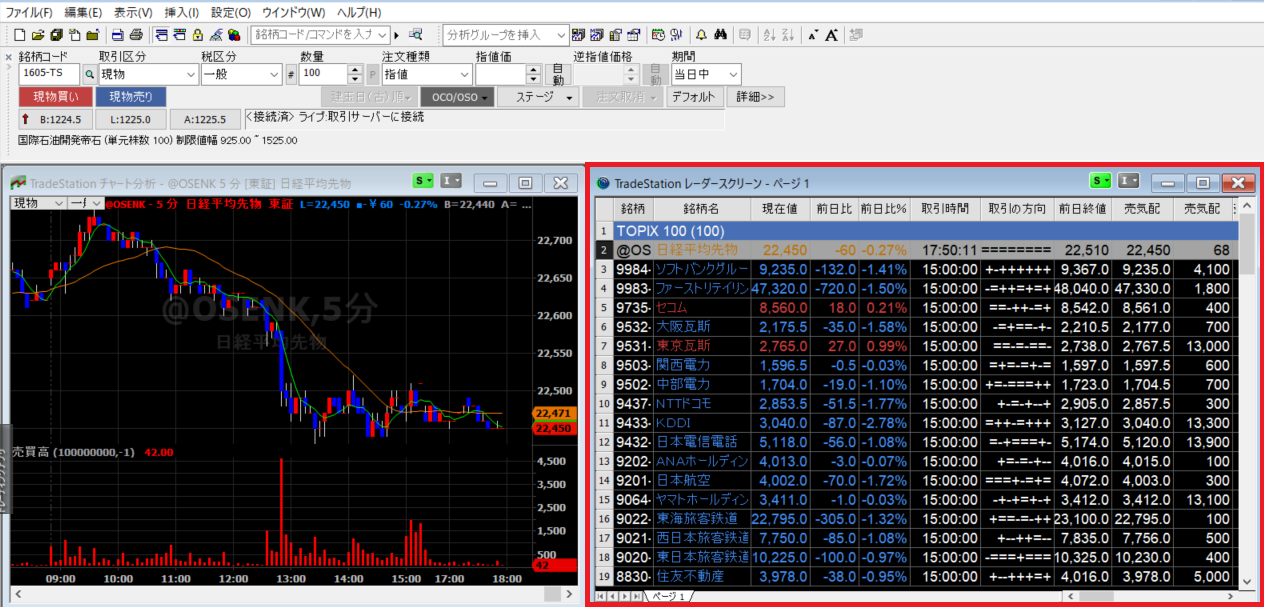Click the 前日比% column header
The width and height of the screenshot is (1264, 607).
pyautogui.click(x=884, y=209)
